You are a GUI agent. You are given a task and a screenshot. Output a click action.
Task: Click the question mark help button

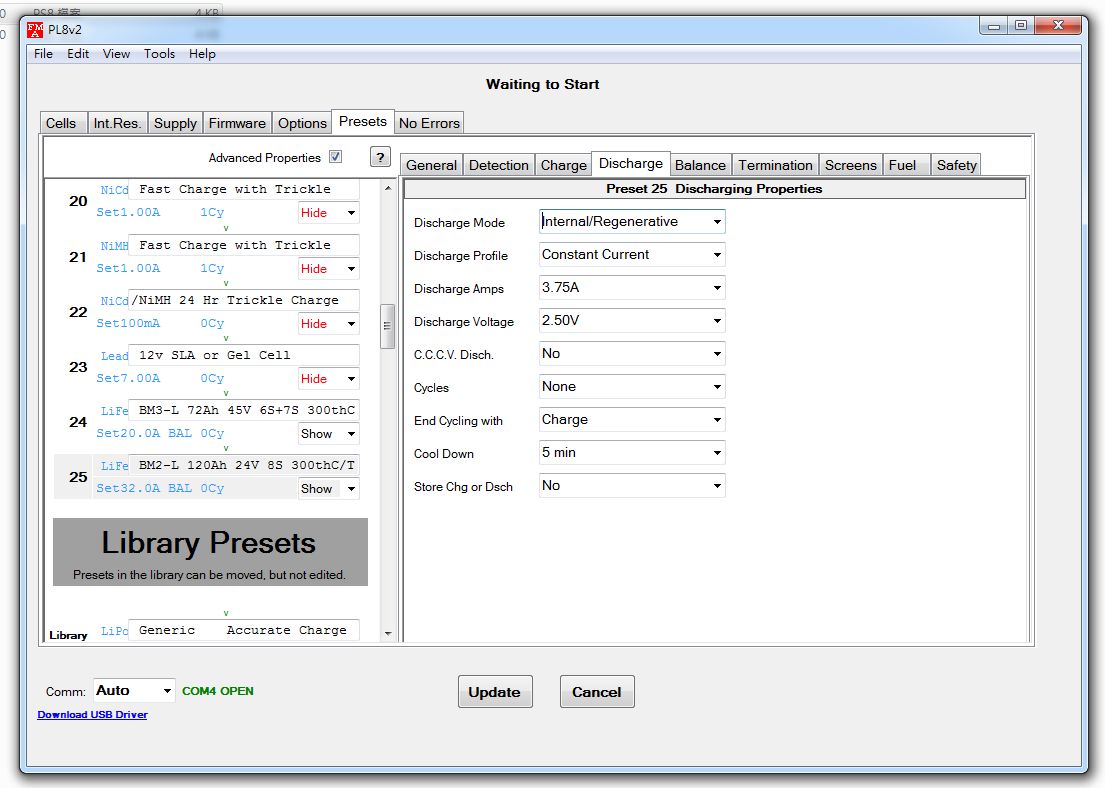click(380, 157)
